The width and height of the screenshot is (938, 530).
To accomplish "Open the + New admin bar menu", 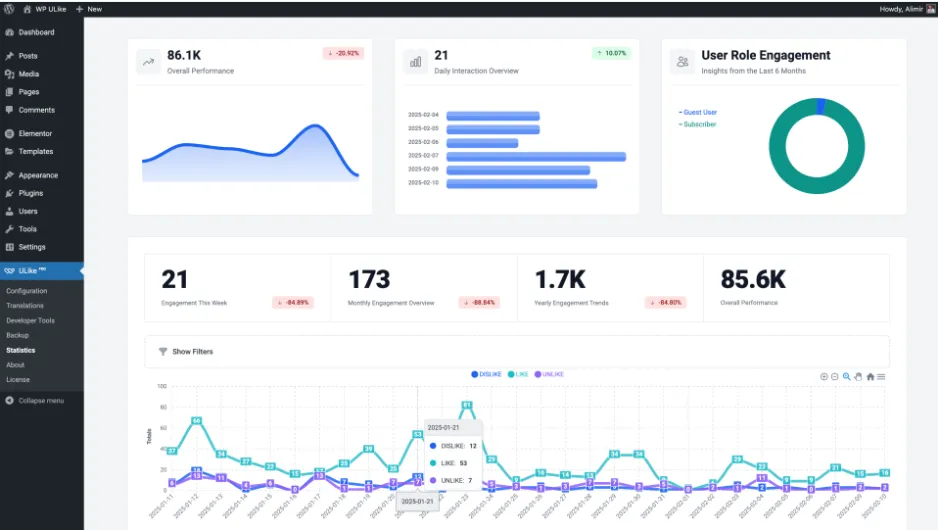I will click(x=89, y=9).
